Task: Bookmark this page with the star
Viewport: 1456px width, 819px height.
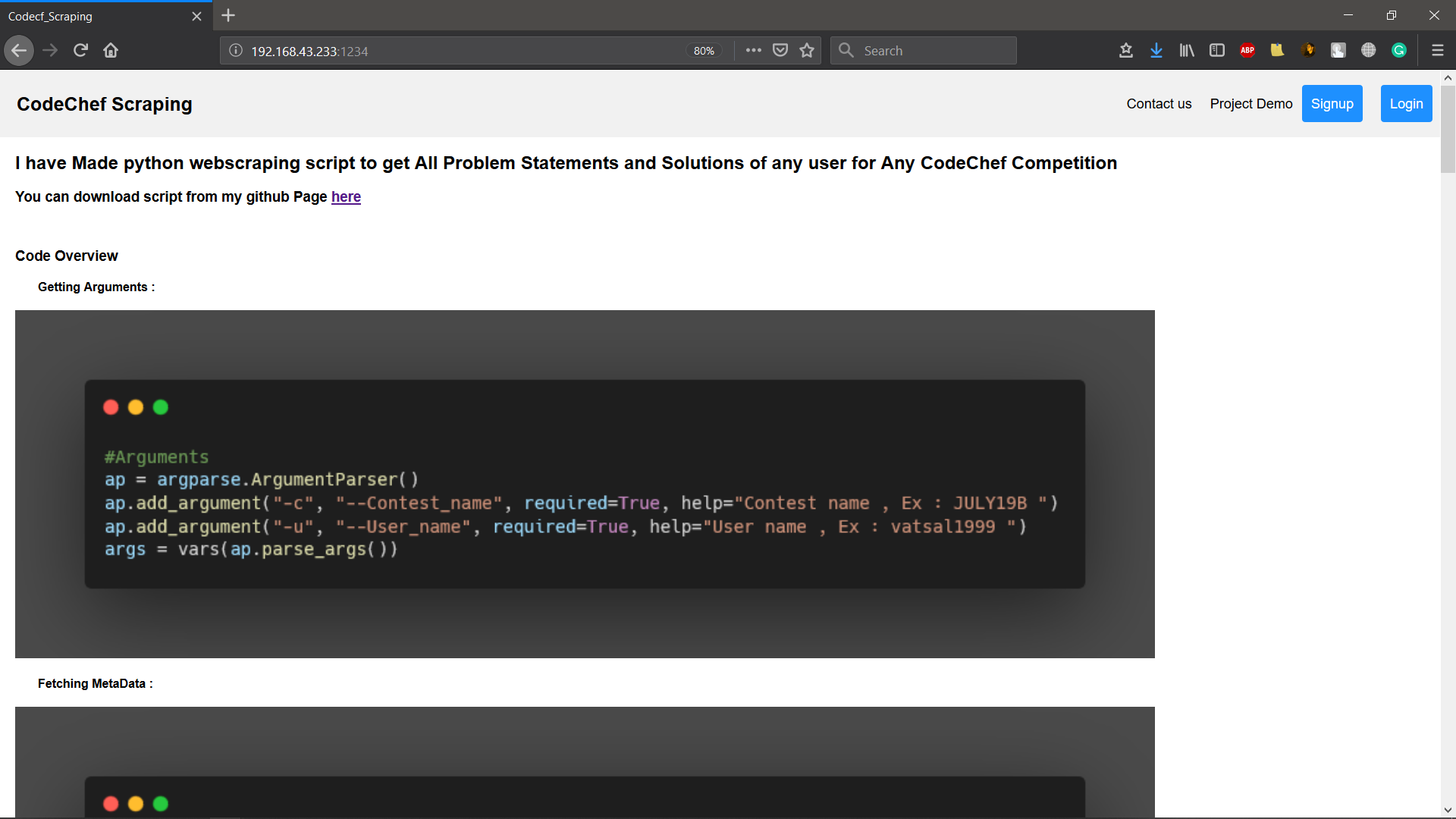Action: pyautogui.click(x=807, y=51)
